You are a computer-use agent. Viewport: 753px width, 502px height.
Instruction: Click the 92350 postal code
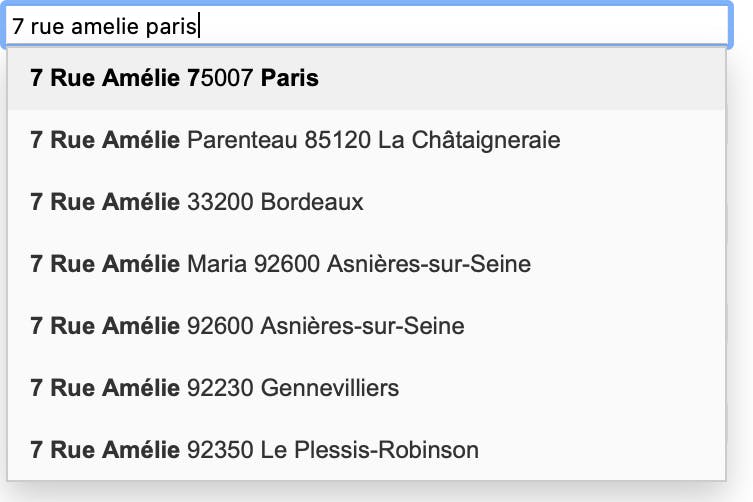coord(220,450)
